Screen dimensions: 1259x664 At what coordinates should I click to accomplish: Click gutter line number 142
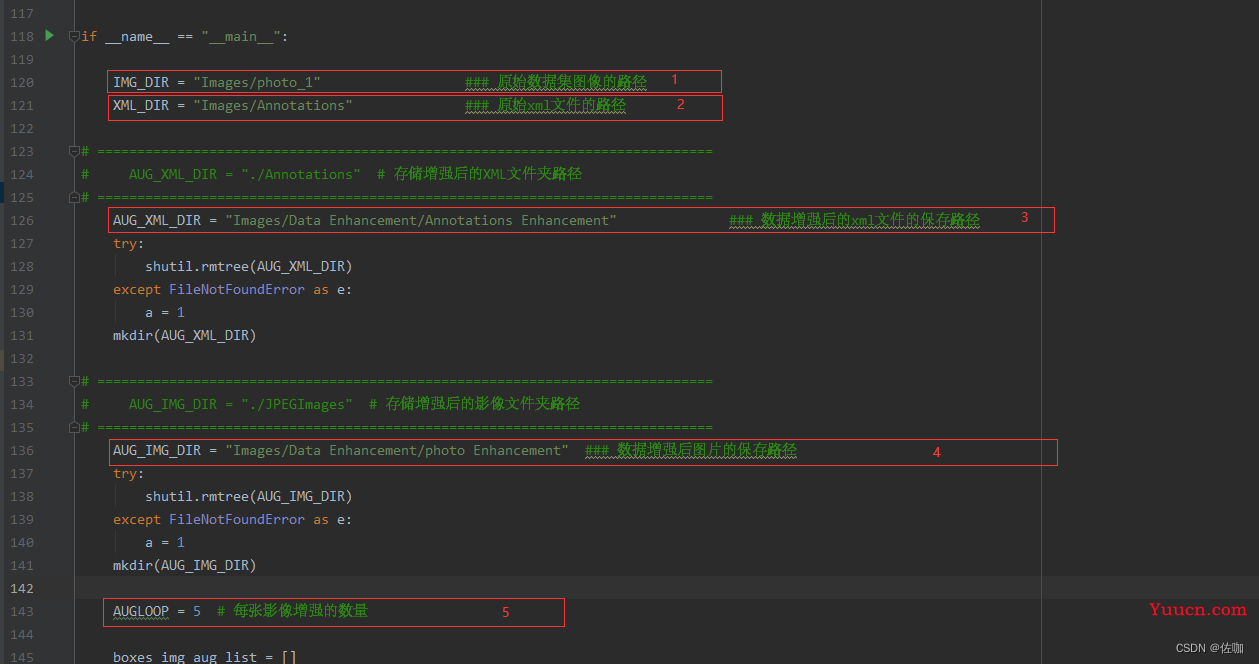coord(22,588)
